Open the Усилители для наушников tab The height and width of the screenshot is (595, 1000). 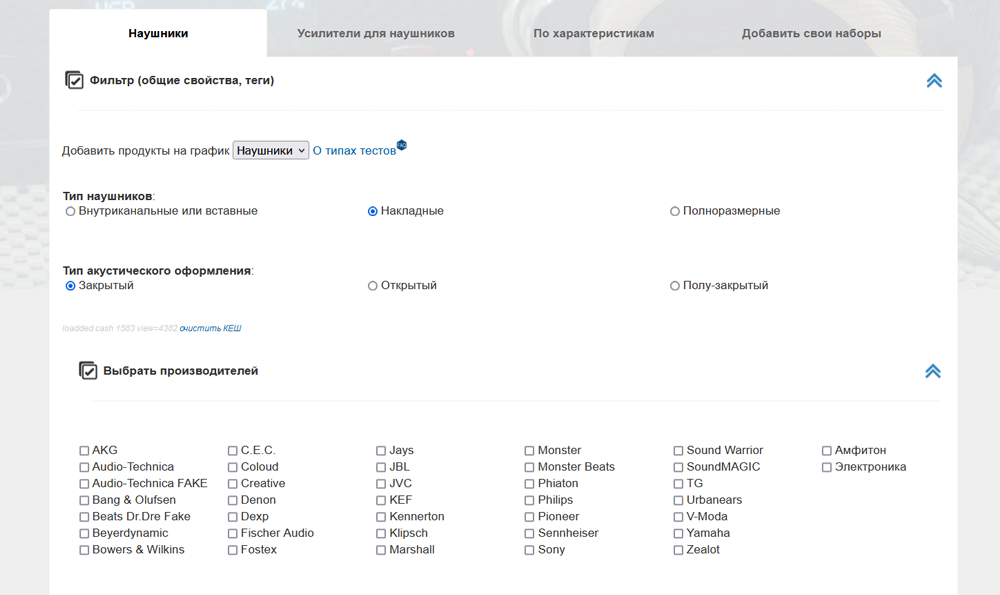point(376,33)
